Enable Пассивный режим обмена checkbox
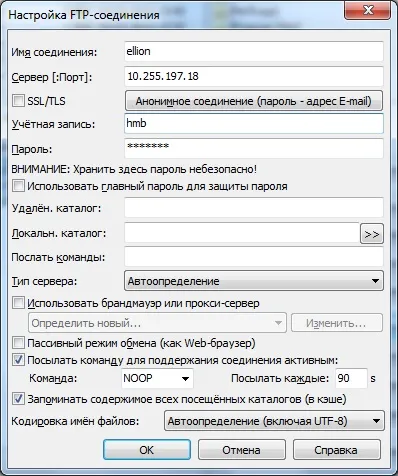Image resolution: width=398 pixels, height=476 pixels. click(18, 343)
